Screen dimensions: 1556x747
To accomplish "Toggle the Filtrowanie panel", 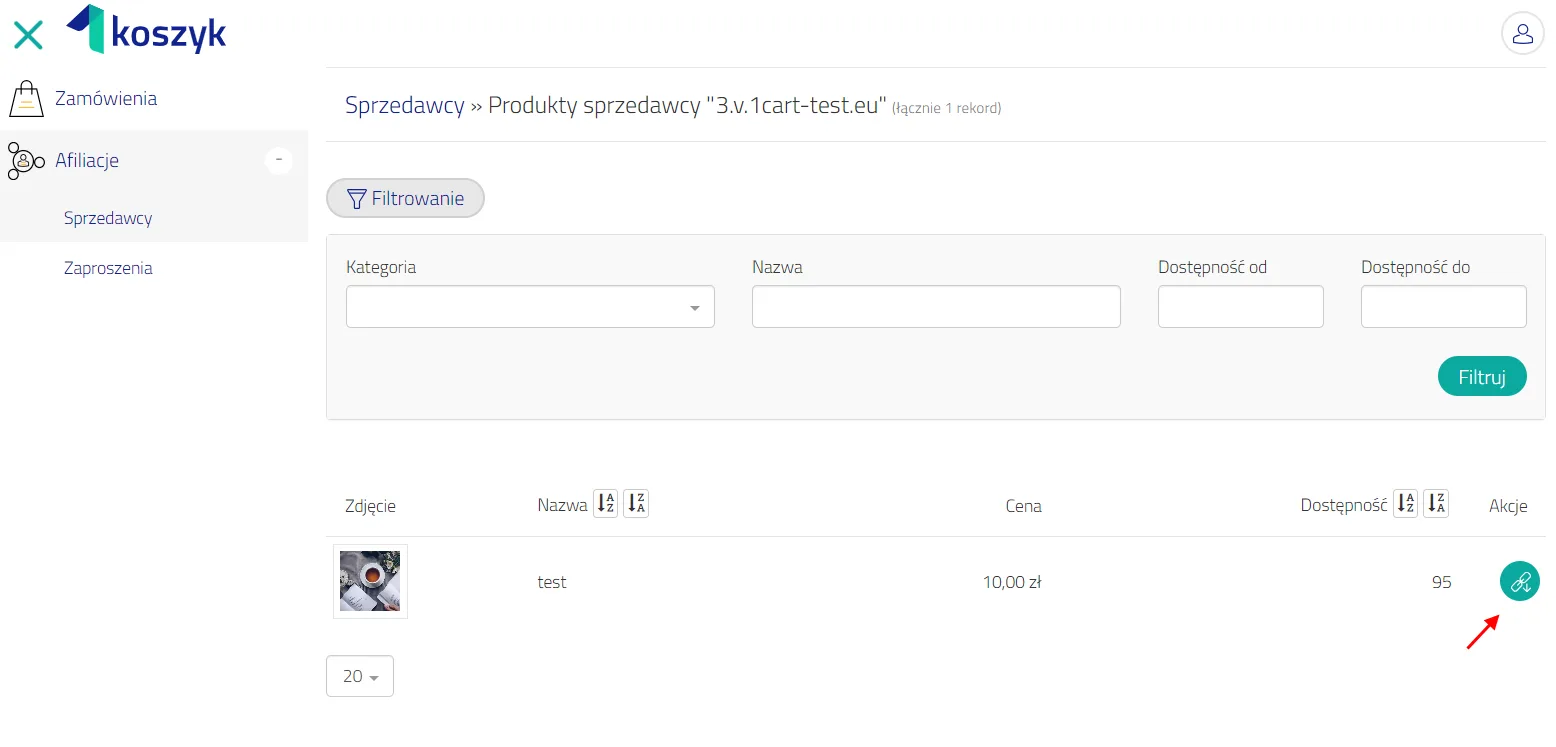I will tap(405, 198).
